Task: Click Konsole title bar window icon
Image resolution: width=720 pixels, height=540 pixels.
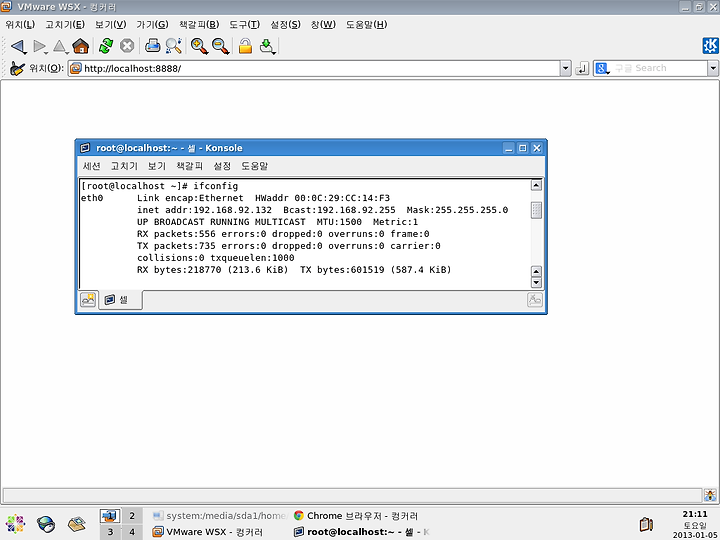Action: pyautogui.click(x=85, y=148)
